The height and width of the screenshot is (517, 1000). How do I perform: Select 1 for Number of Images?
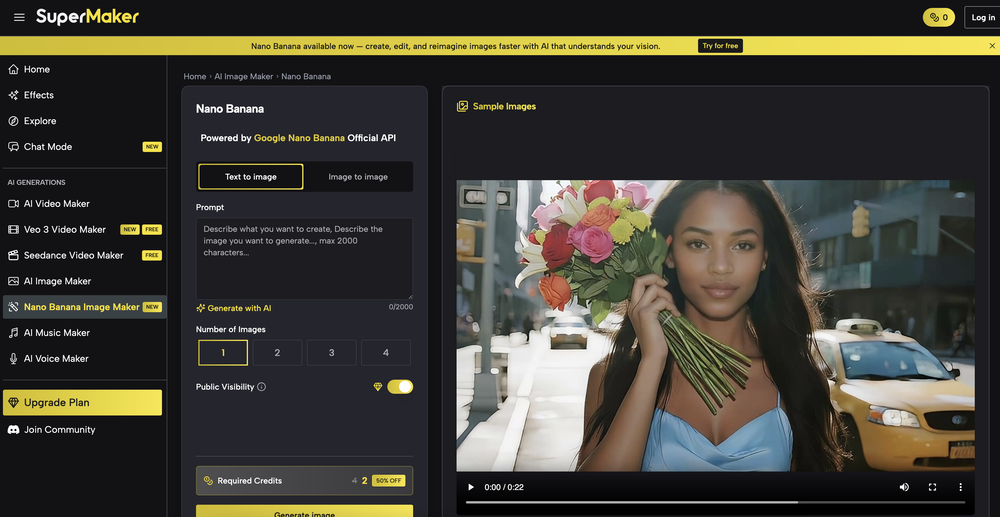pyautogui.click(x=223, y=352)
